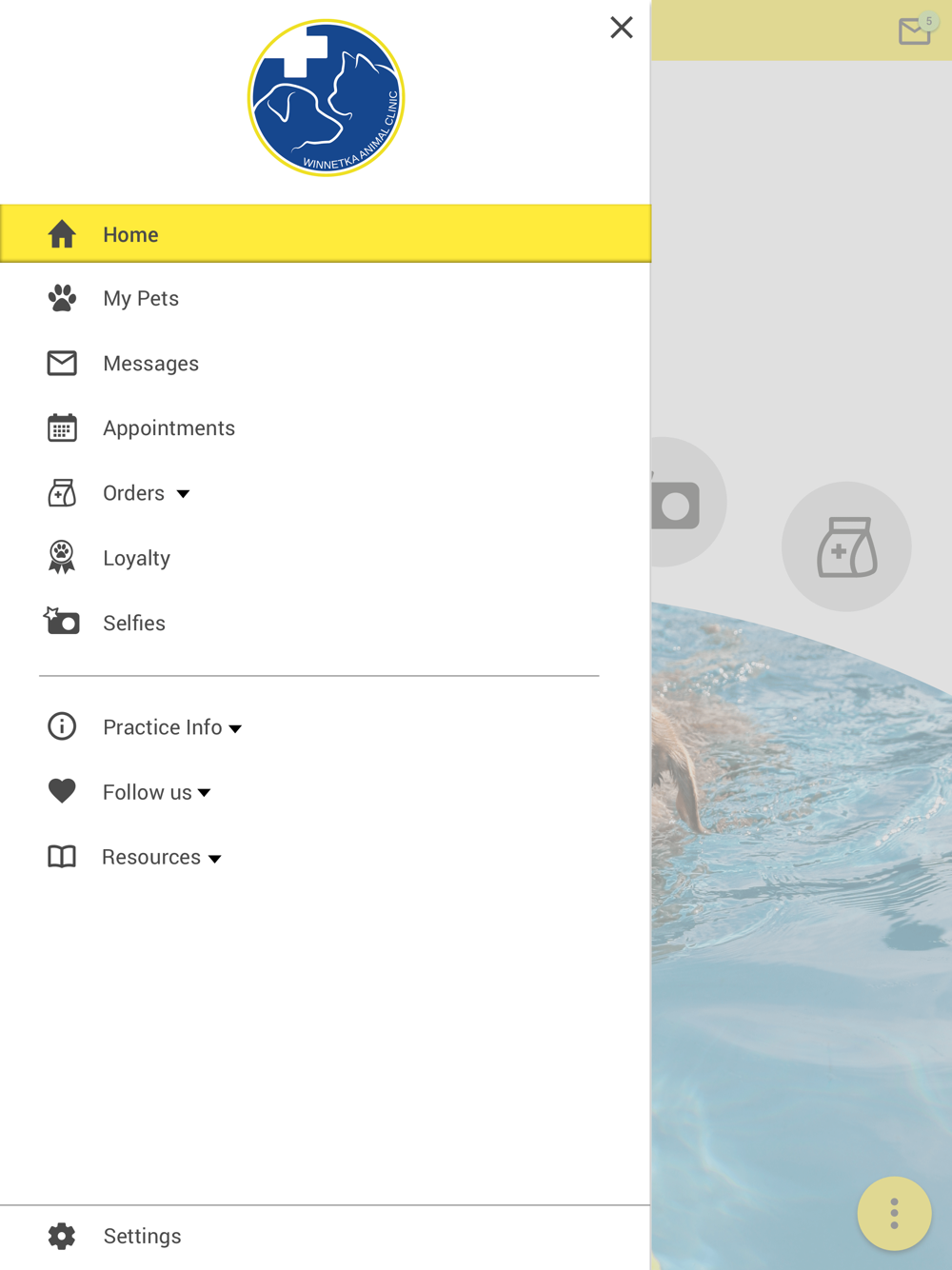Tap the Orders medicine bag icon

point(62,492)
